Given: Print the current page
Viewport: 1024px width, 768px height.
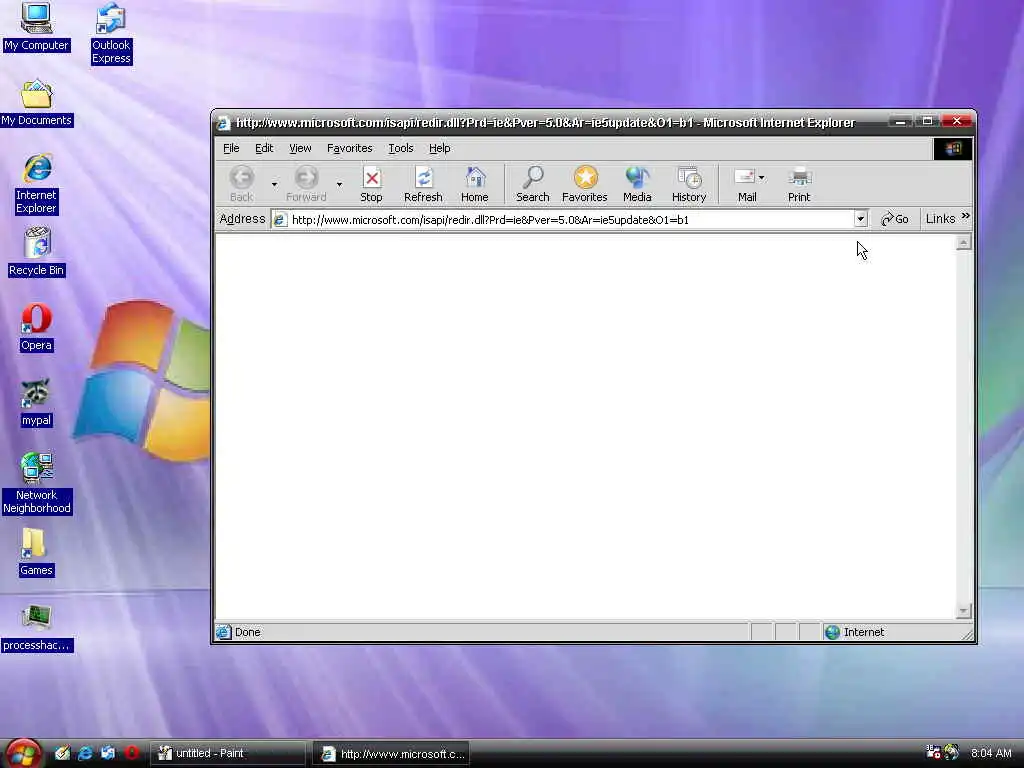Looking at the screenshot, I should tap(799, 184).
